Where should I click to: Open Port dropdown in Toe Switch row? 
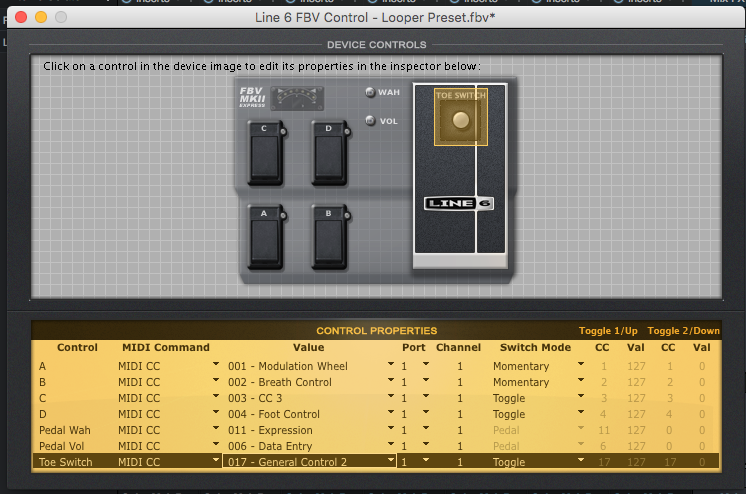click(426, 460)
